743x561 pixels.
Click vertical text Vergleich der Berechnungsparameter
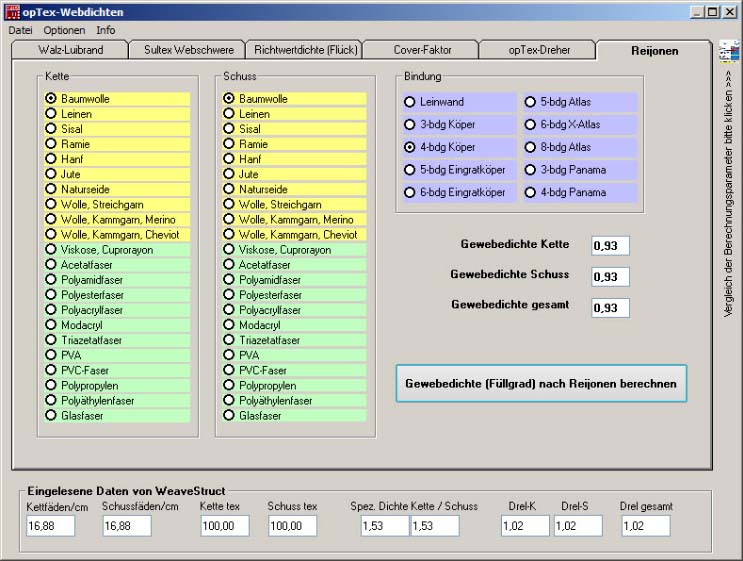click(x=728, y=194)
